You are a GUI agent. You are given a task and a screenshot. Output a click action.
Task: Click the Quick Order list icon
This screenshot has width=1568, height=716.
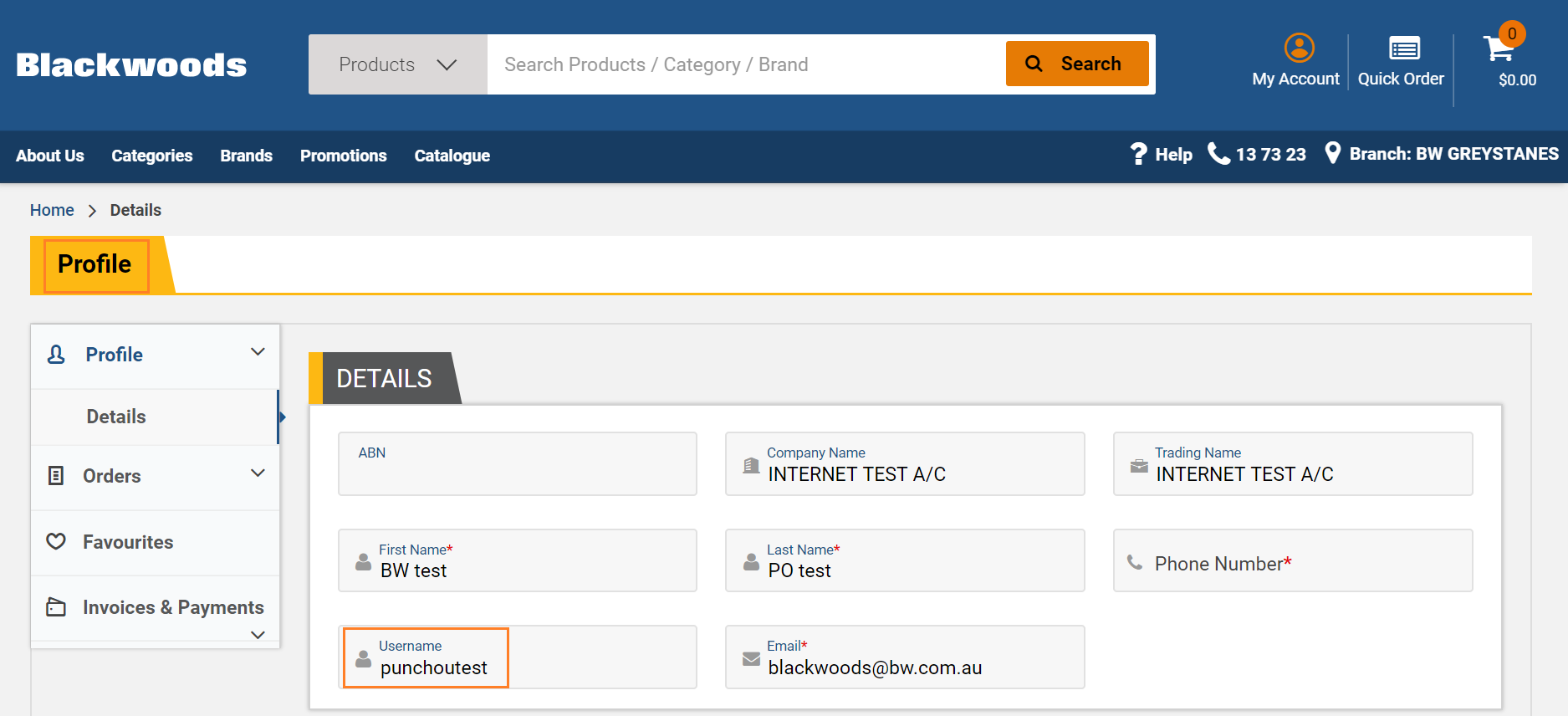(x=1404, y=49)
